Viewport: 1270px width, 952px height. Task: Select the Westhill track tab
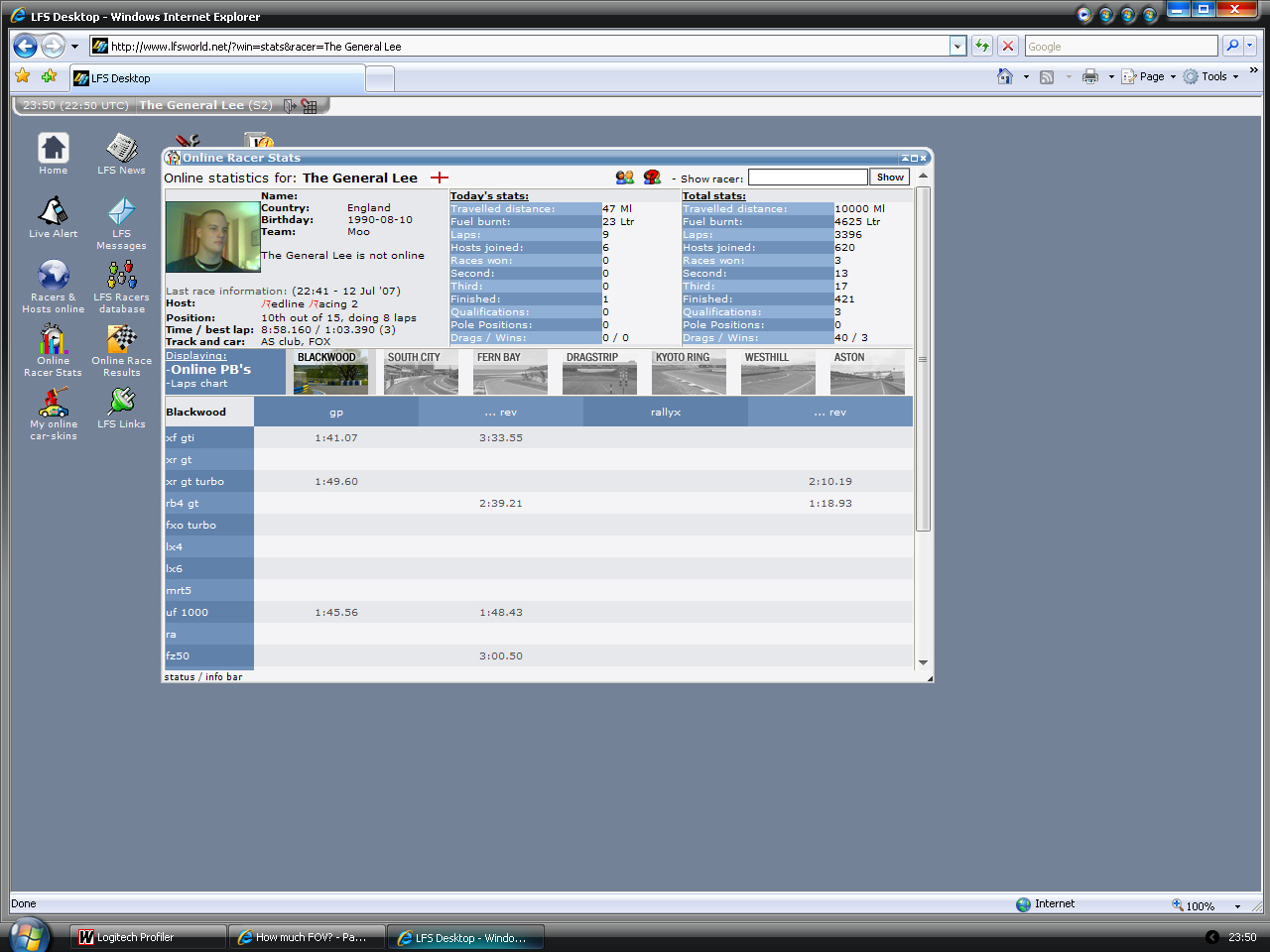(x=778, y=372)
